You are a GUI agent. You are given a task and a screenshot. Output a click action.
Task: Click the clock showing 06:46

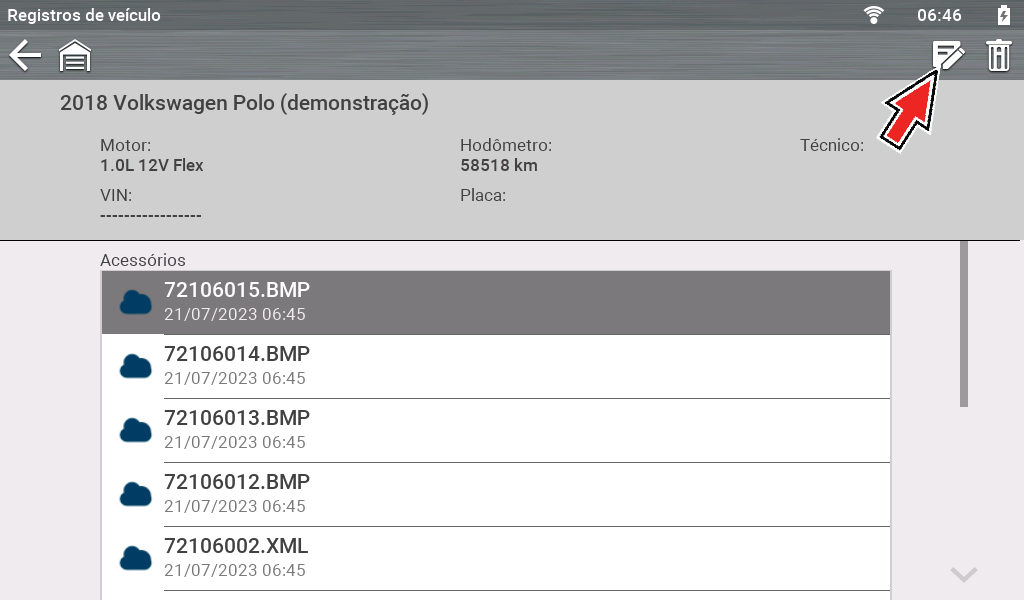point(939,15)
